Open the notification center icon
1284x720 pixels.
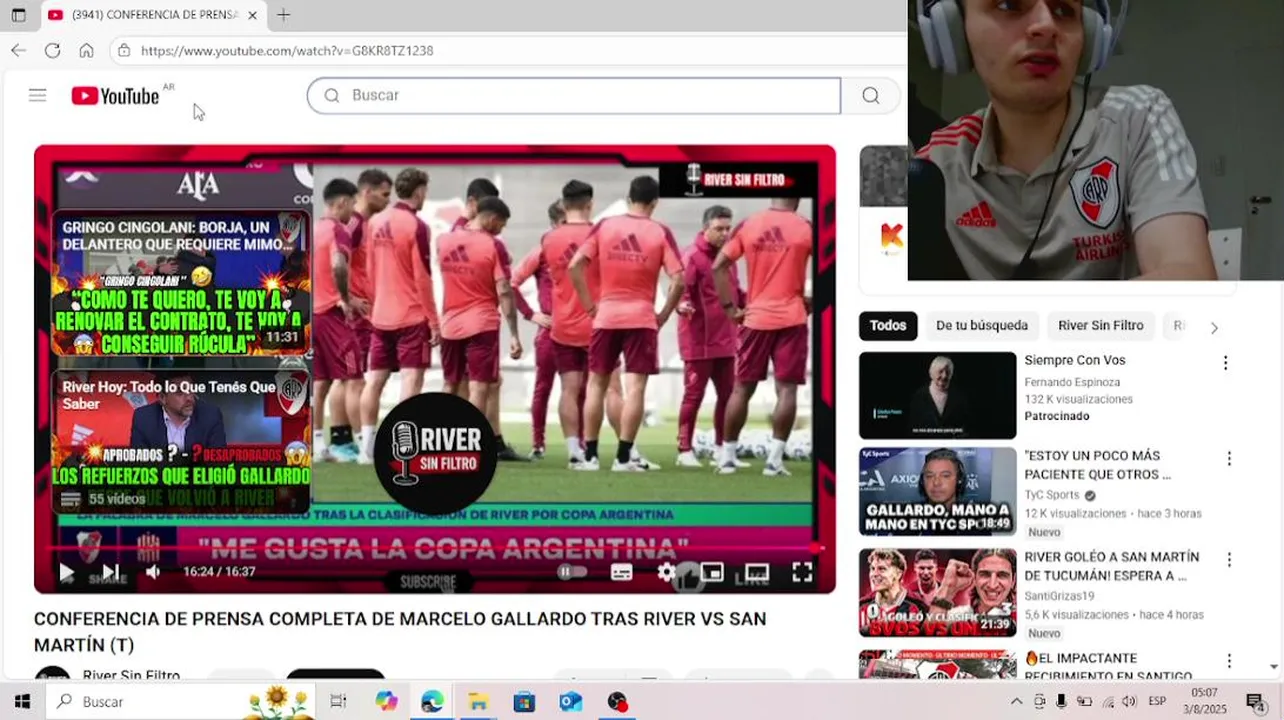coord(1255,702)
